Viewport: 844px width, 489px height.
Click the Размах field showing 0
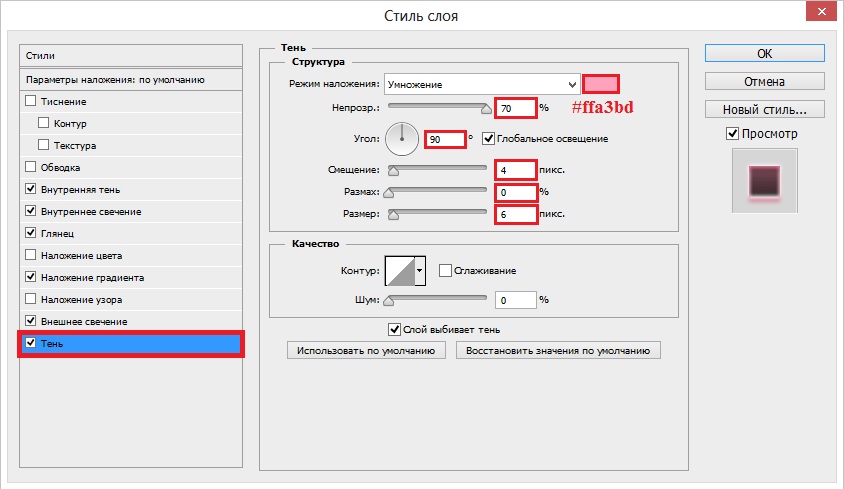(x=516, y=192)
